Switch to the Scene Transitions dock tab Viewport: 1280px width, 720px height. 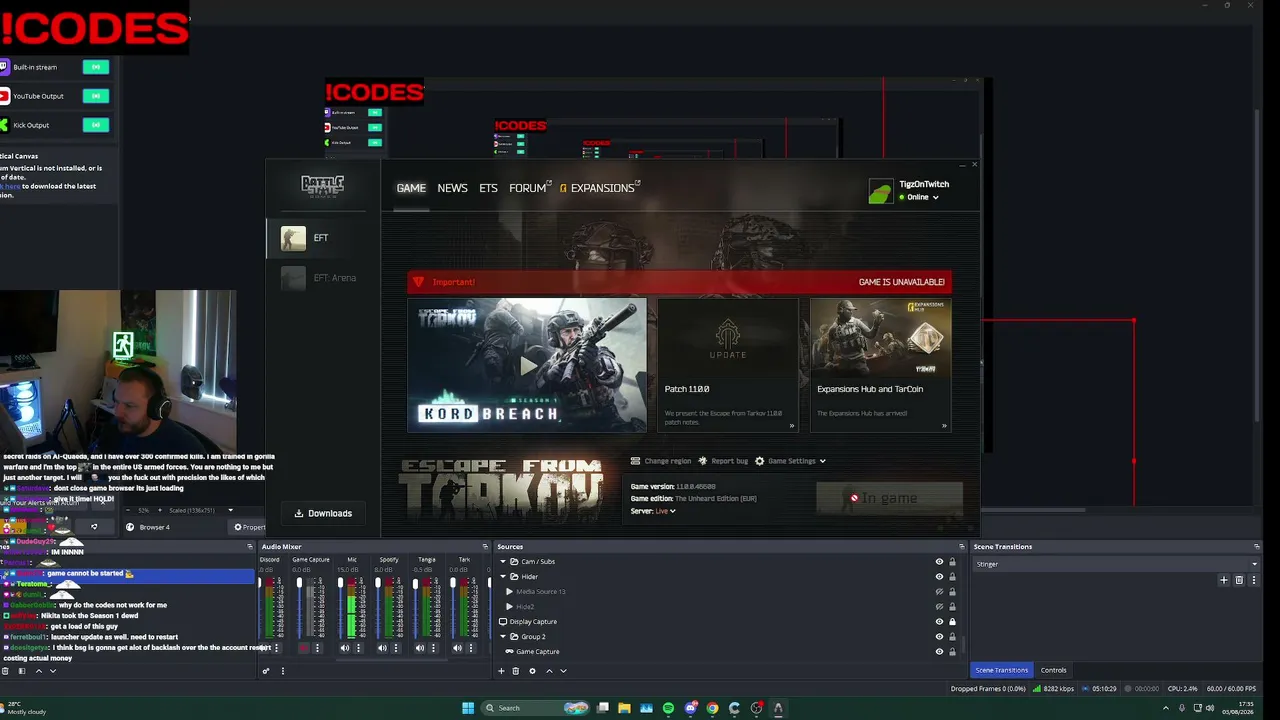pos(1001,670)
